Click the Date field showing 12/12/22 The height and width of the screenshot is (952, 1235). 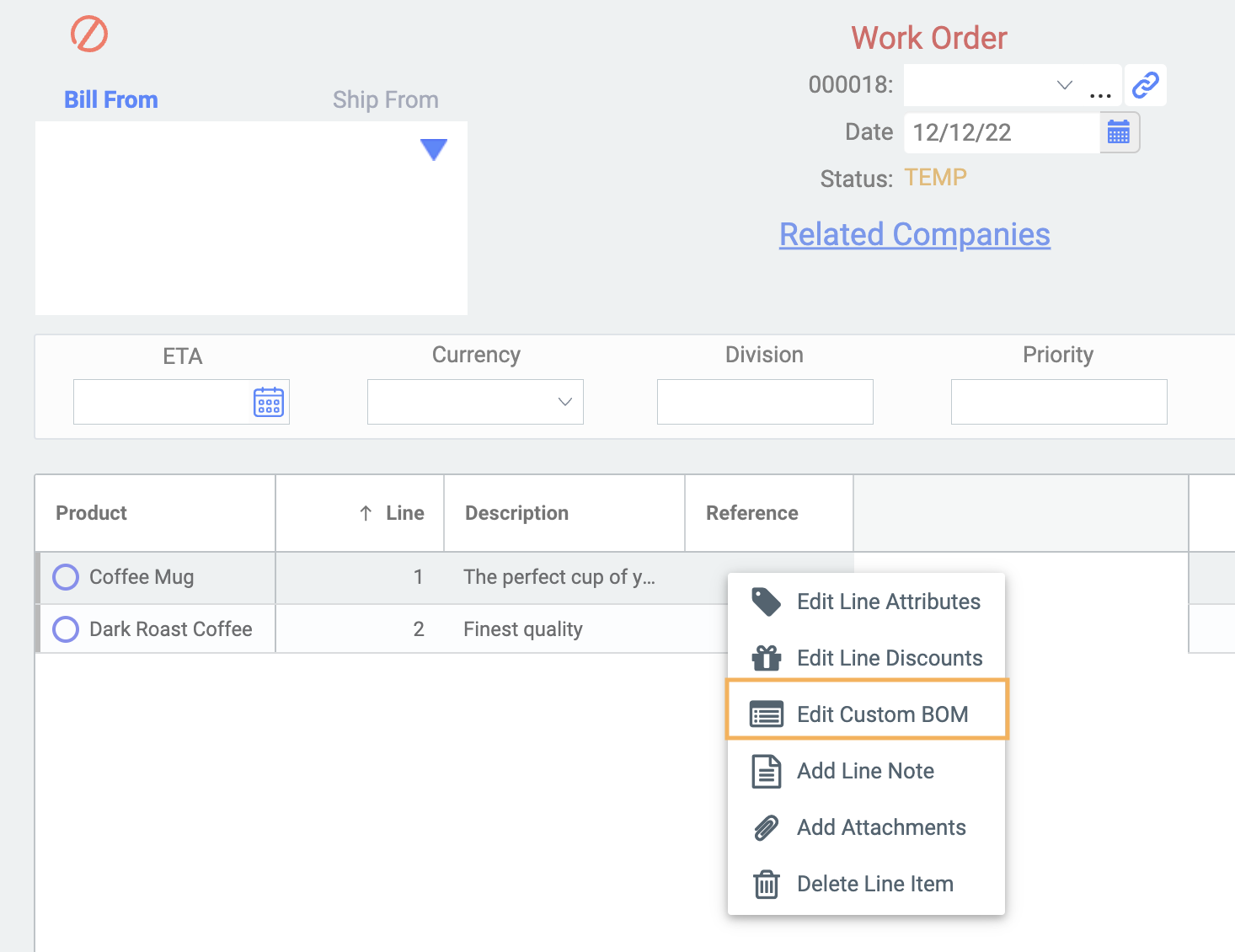1002,132
